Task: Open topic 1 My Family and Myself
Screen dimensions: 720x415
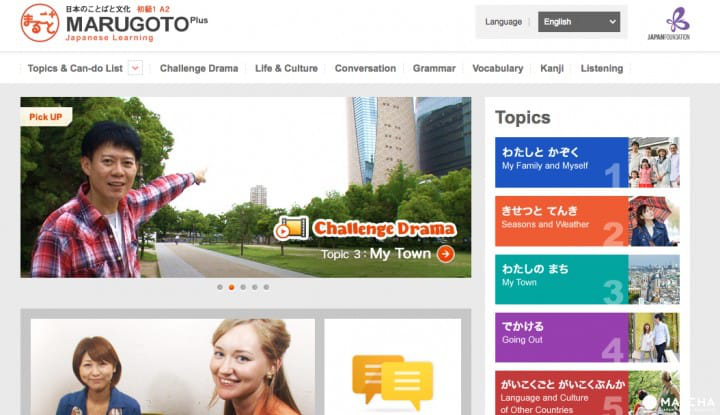Action: [x=561, y=162]
